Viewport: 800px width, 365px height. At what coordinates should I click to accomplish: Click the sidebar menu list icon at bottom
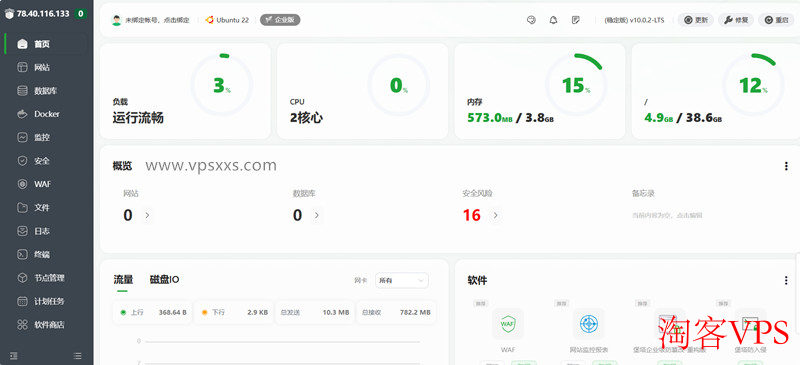pos(77,355)
